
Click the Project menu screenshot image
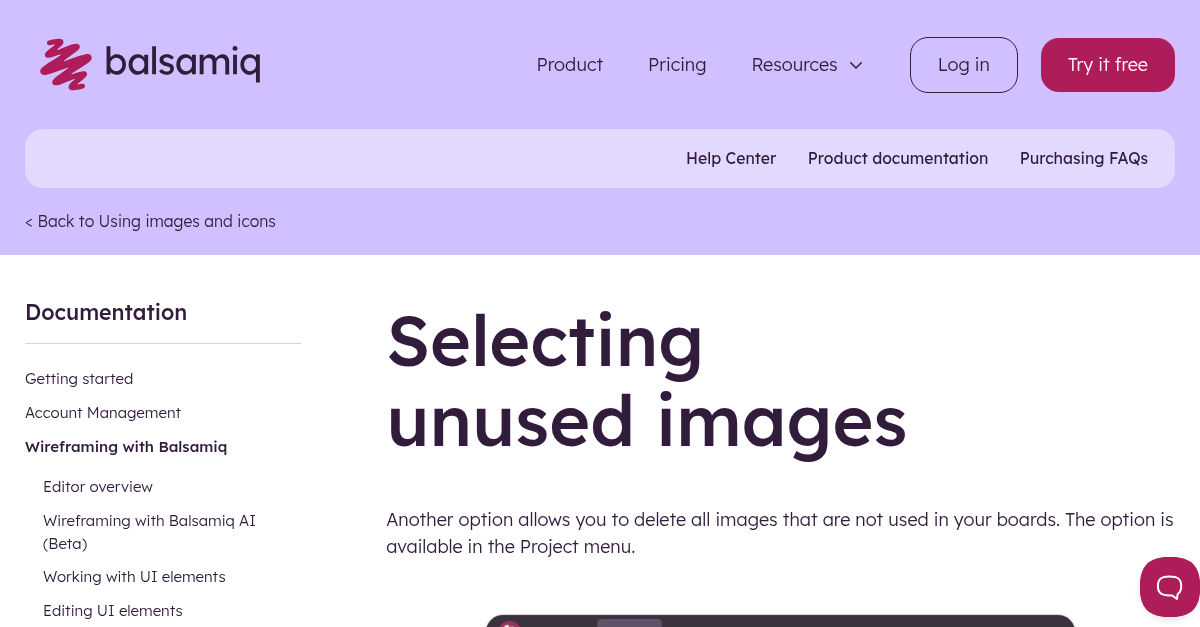tap(780, 621)
